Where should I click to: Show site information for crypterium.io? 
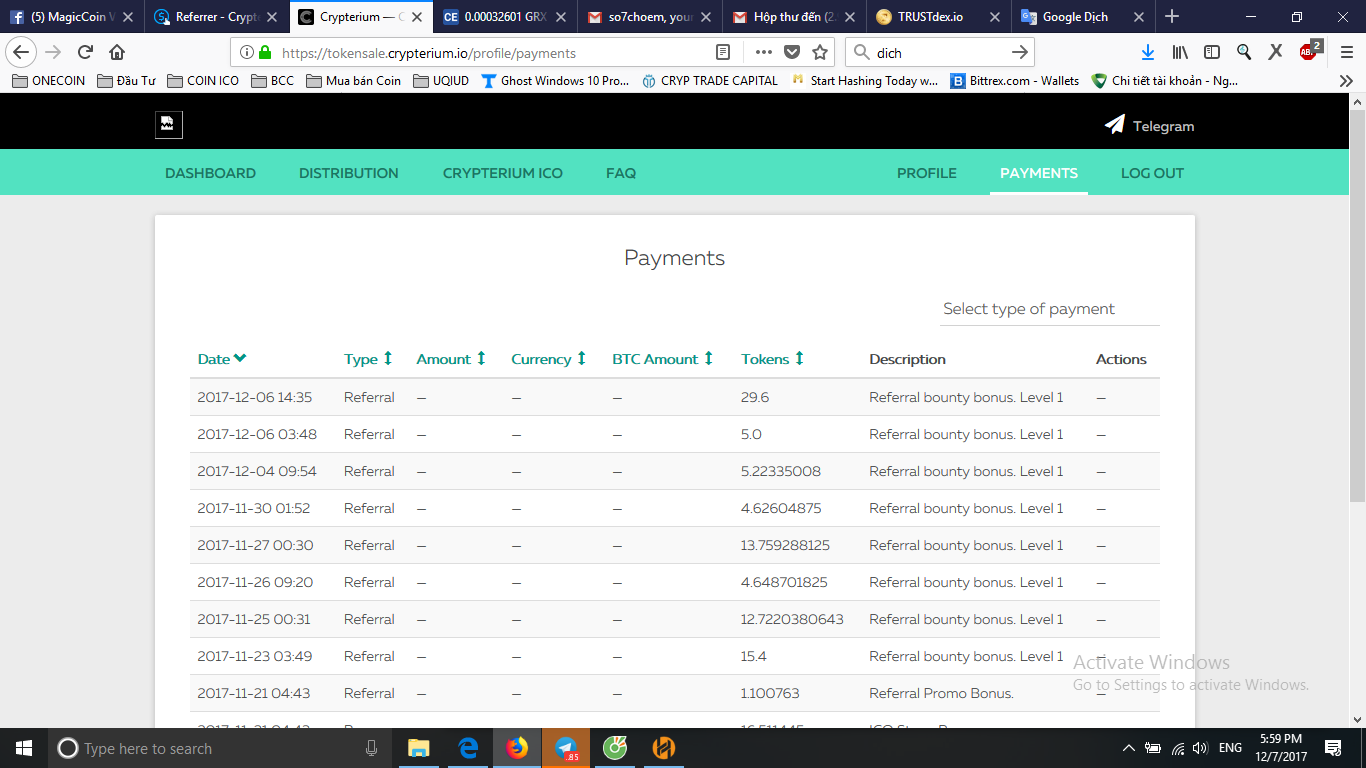(247, 53)
